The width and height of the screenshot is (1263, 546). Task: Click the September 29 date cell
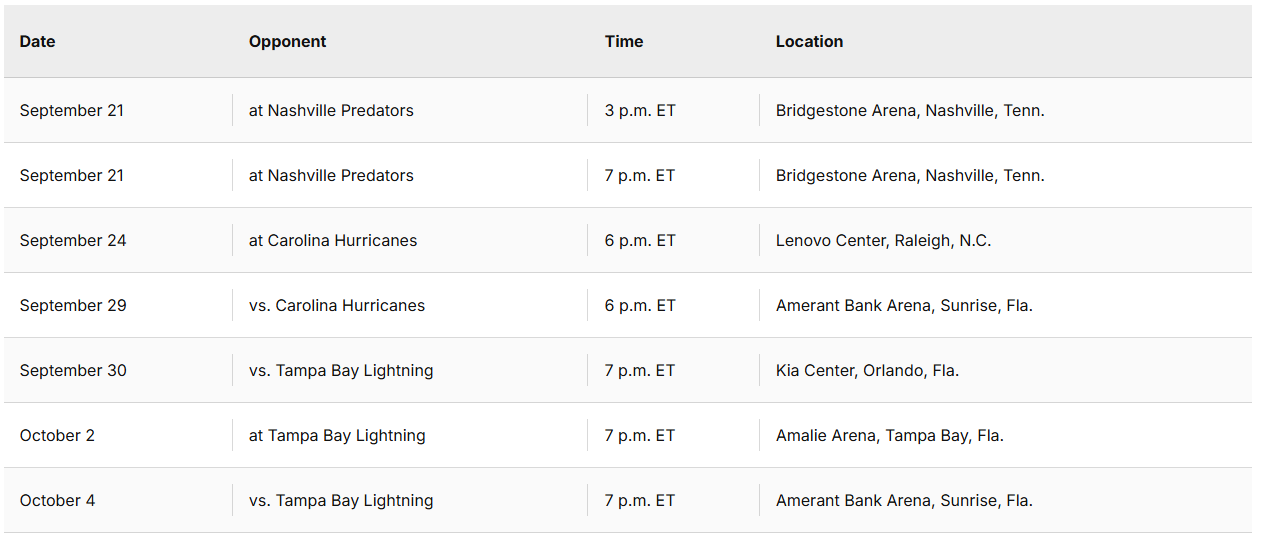(73, 306)
